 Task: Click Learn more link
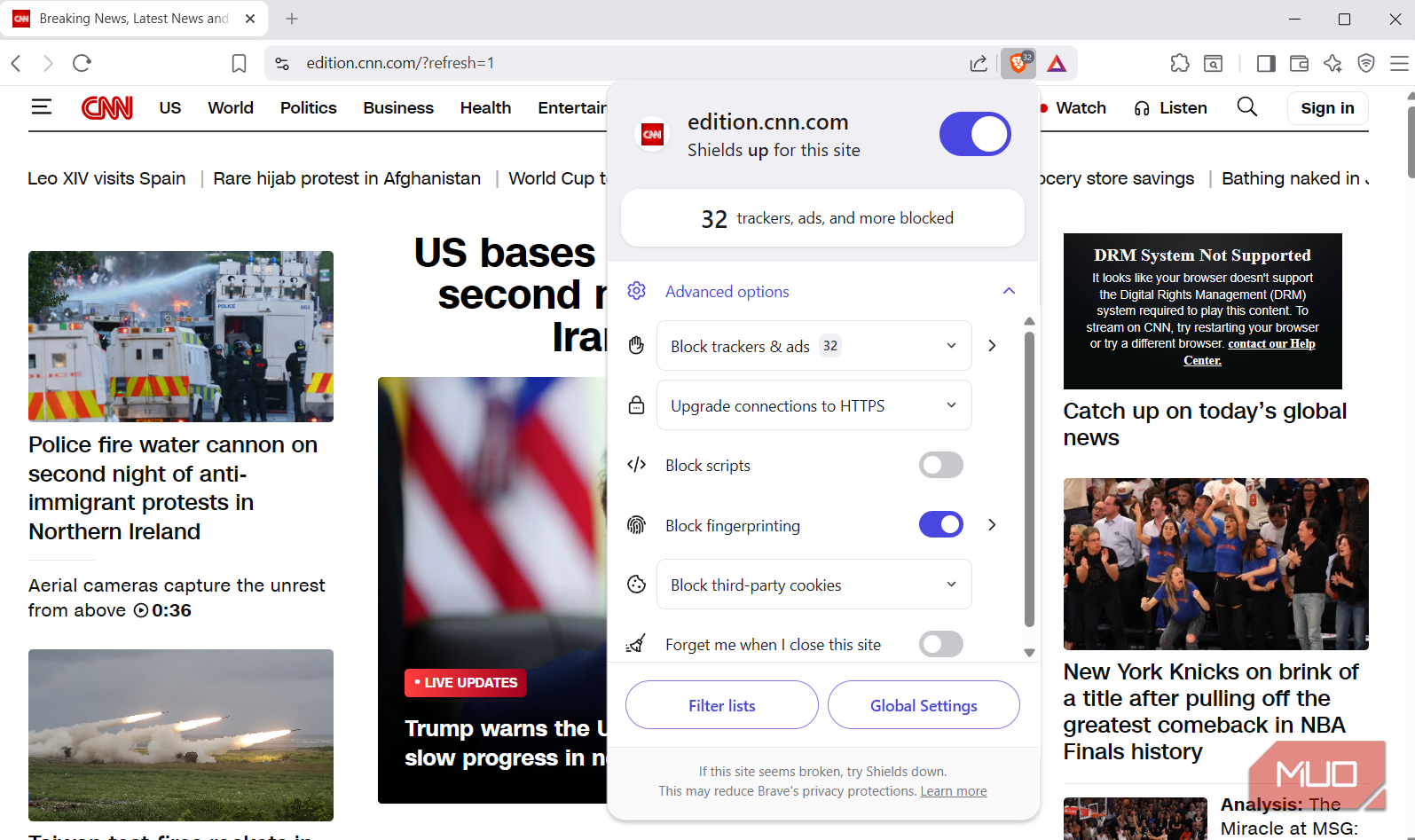(954, 791)
